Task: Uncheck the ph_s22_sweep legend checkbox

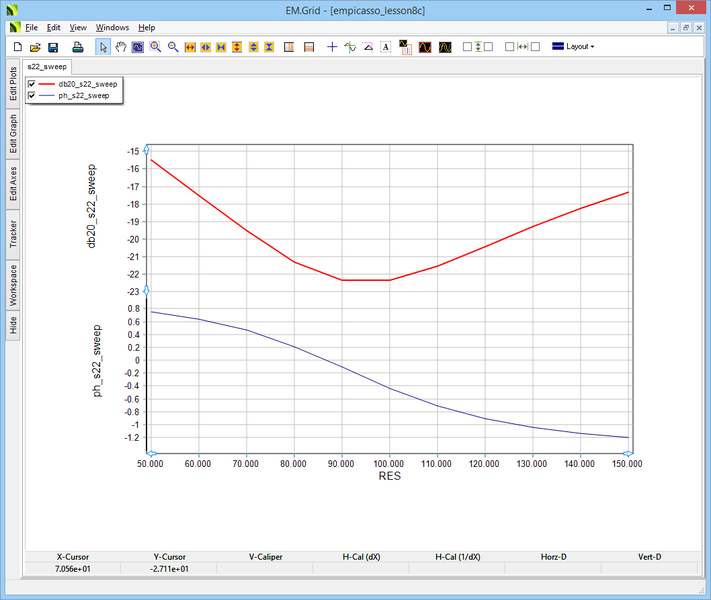Action: (x=32, y=96)
